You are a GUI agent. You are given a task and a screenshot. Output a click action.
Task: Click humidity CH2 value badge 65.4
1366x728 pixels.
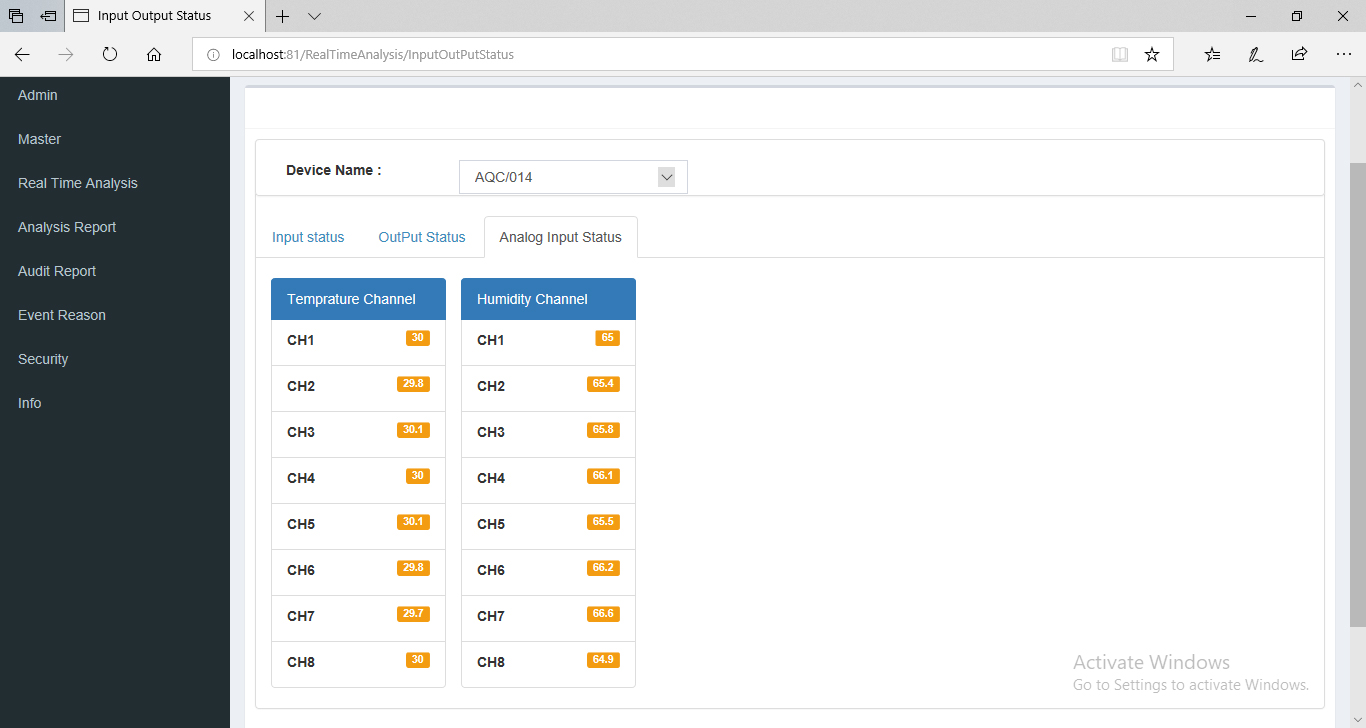point(603,384)
